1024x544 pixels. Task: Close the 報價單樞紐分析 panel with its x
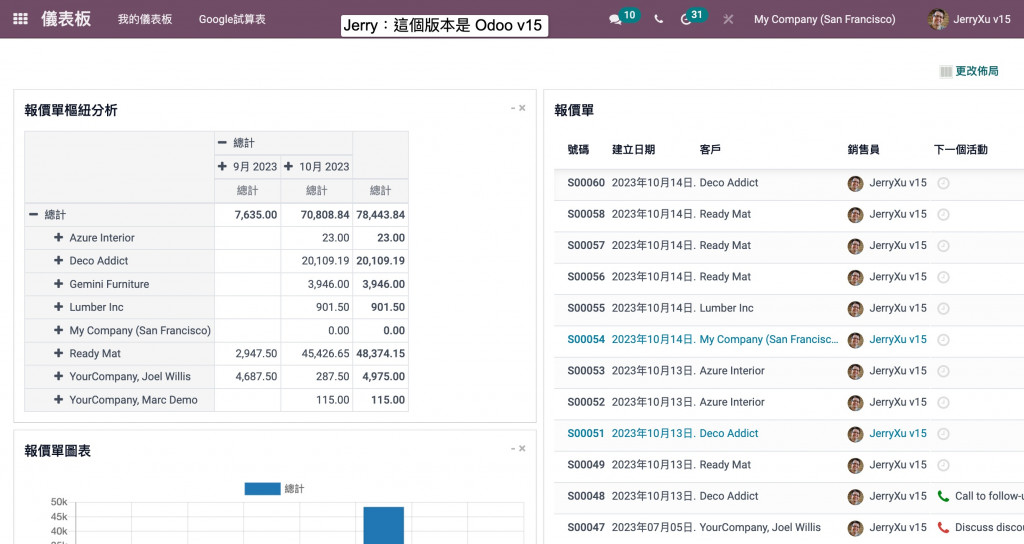click(522, 108)
